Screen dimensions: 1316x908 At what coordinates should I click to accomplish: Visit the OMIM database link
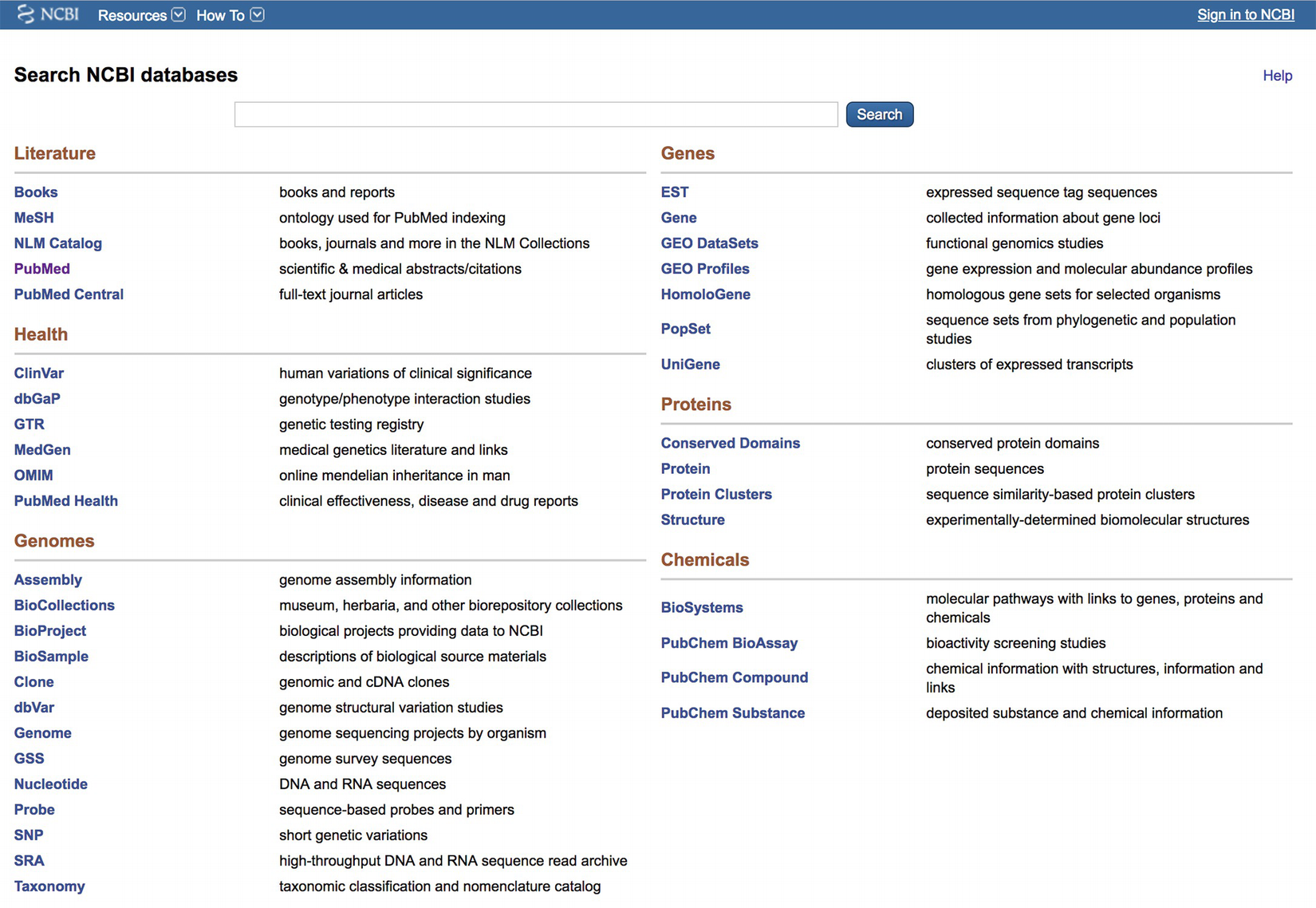33,476
